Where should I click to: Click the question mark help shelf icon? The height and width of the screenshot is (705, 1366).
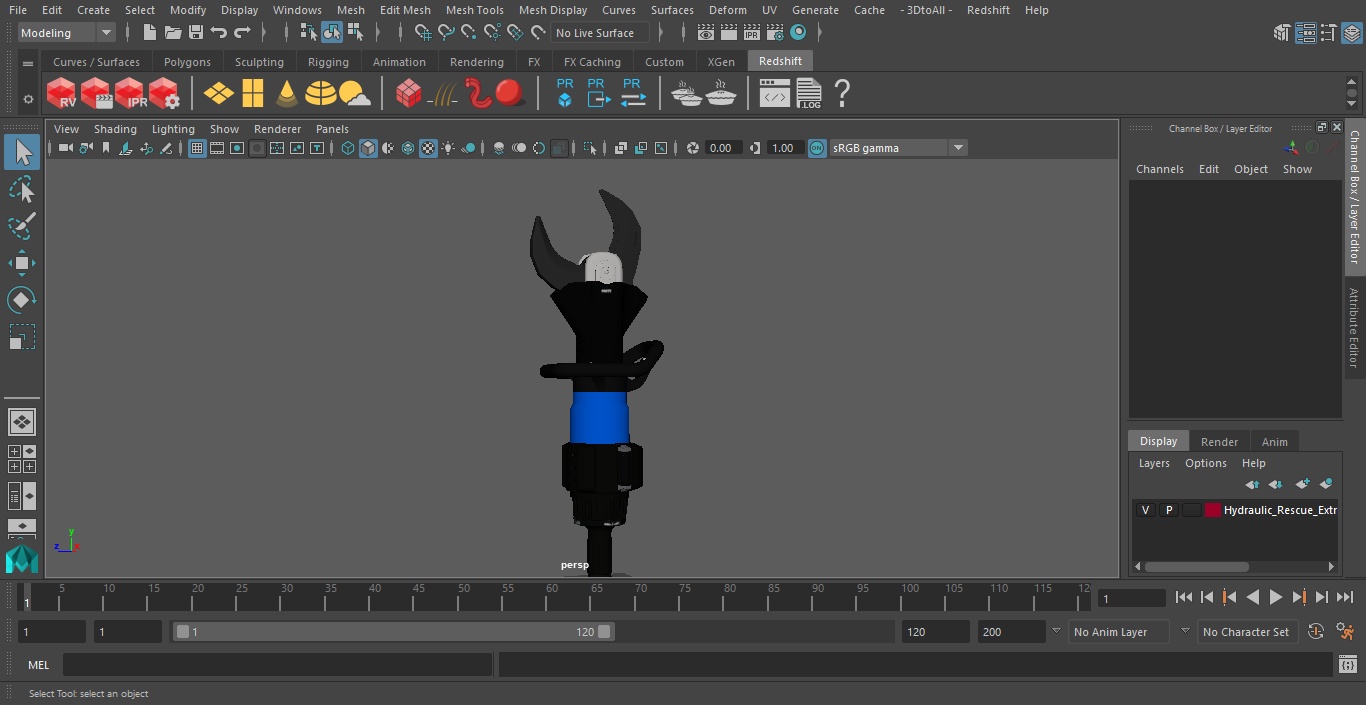842,94
